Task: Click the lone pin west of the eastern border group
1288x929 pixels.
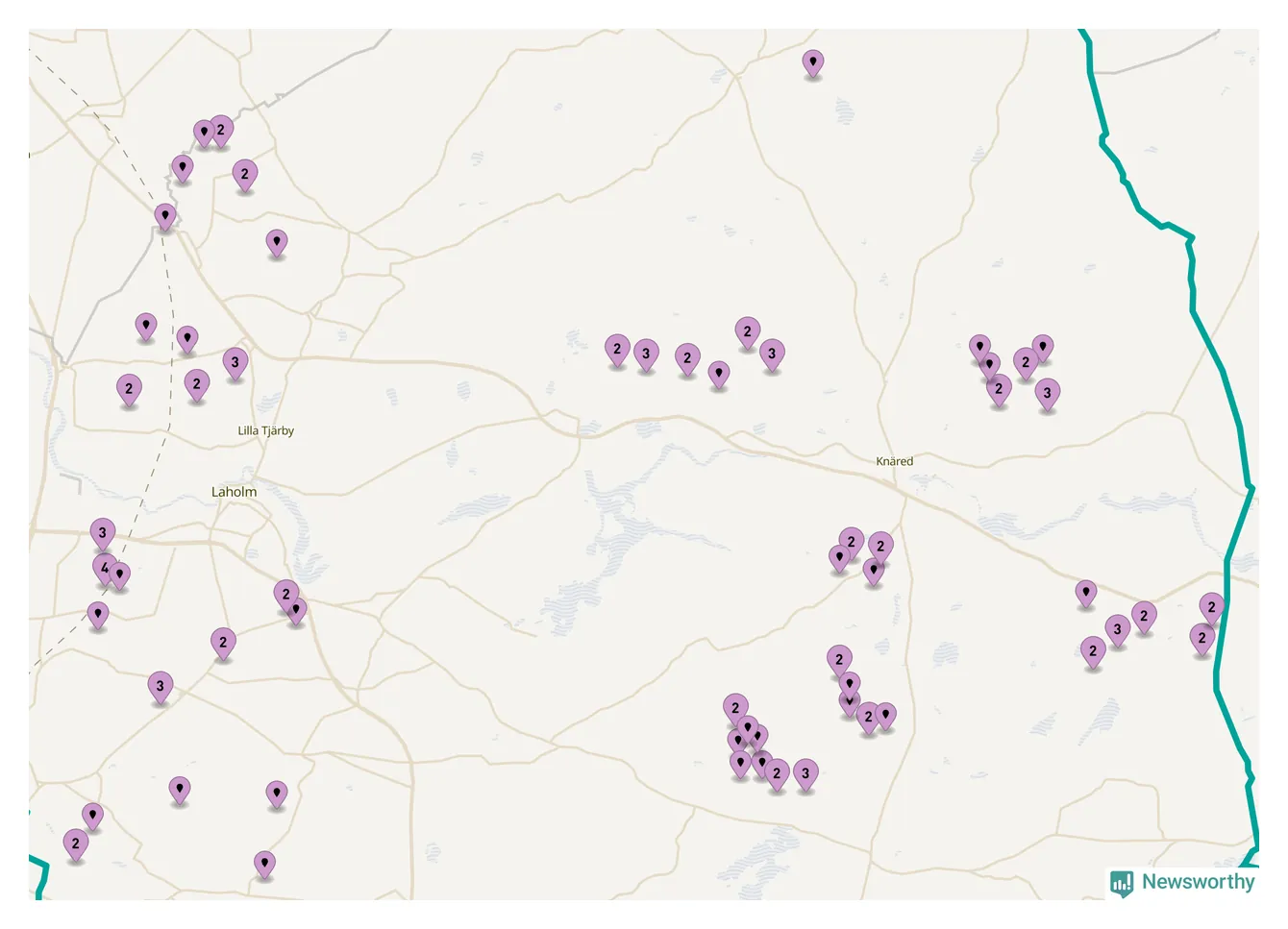Action: pos(1086,594)
